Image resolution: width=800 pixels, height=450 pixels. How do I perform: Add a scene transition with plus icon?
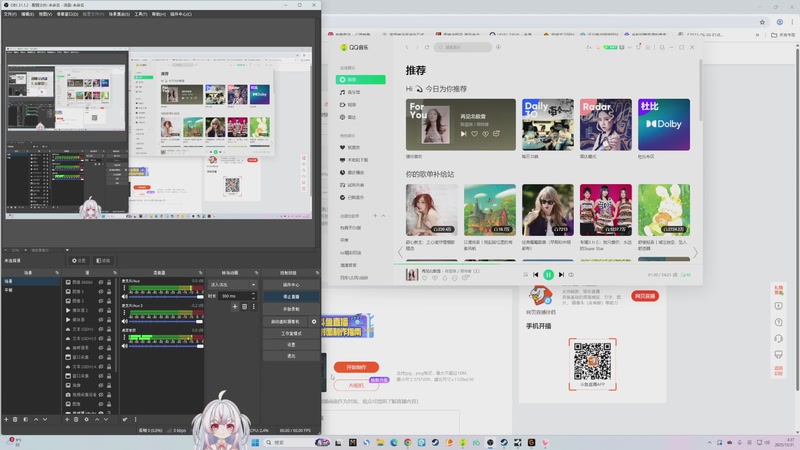(x=235, y=307)
